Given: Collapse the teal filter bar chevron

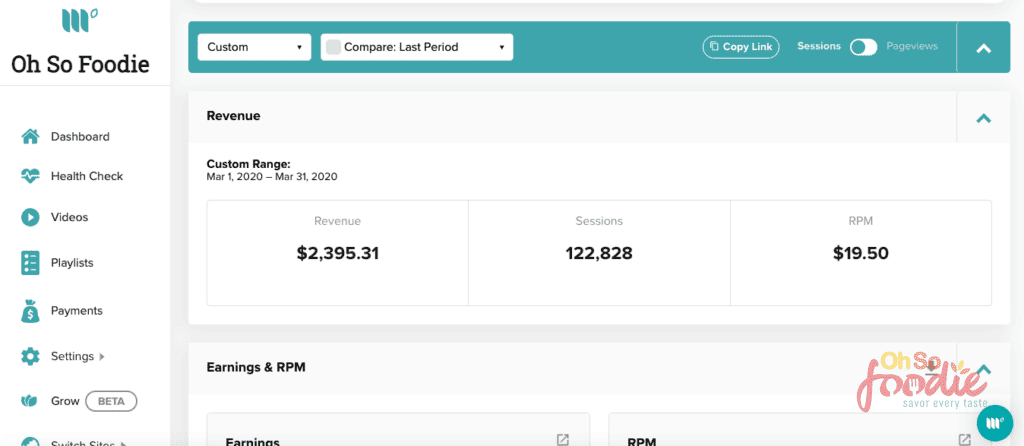Looking at the screenshot, I should (x=984, y=48).
